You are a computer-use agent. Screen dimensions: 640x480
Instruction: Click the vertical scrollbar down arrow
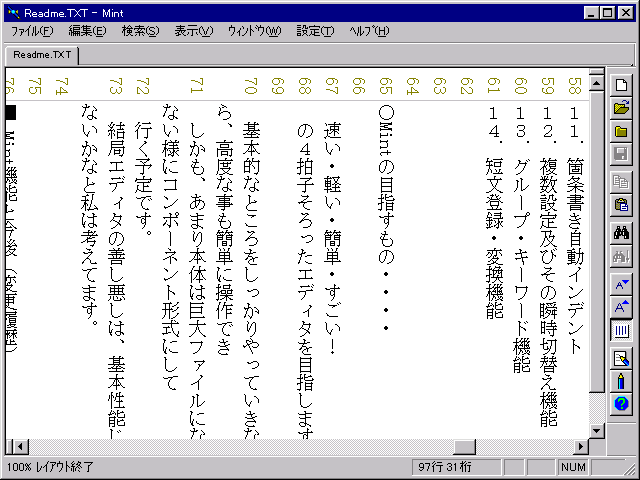(x=596, y=430)
